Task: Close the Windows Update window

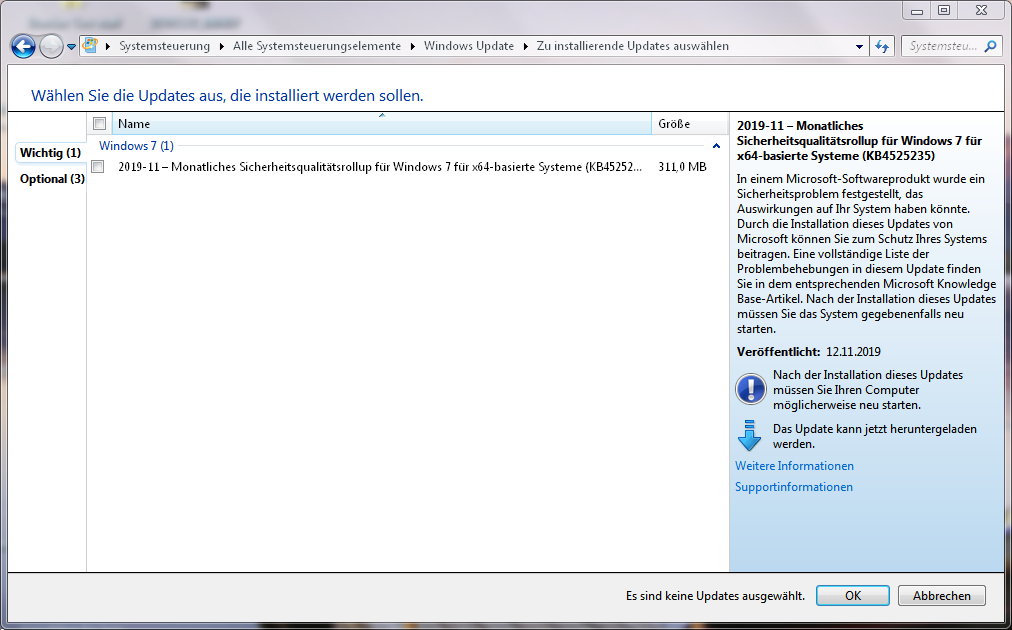Action: pos(981,10)
